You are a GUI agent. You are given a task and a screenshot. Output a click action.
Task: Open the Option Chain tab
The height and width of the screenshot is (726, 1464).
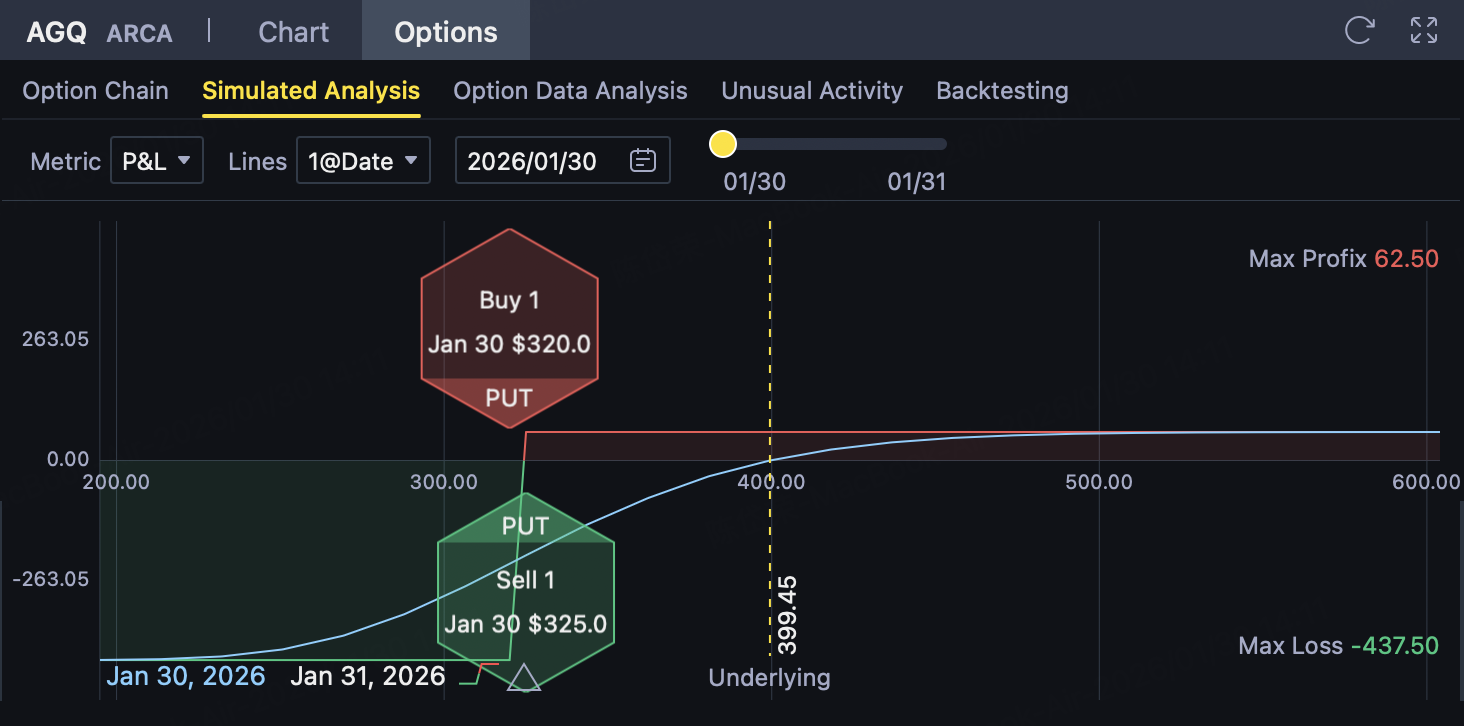coord(95,91)
